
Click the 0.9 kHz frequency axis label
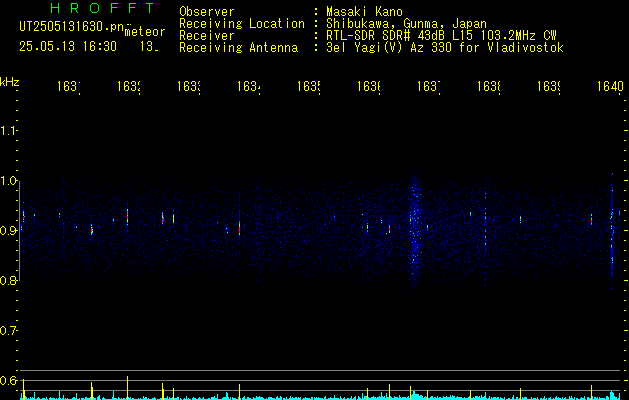point(9,230)
